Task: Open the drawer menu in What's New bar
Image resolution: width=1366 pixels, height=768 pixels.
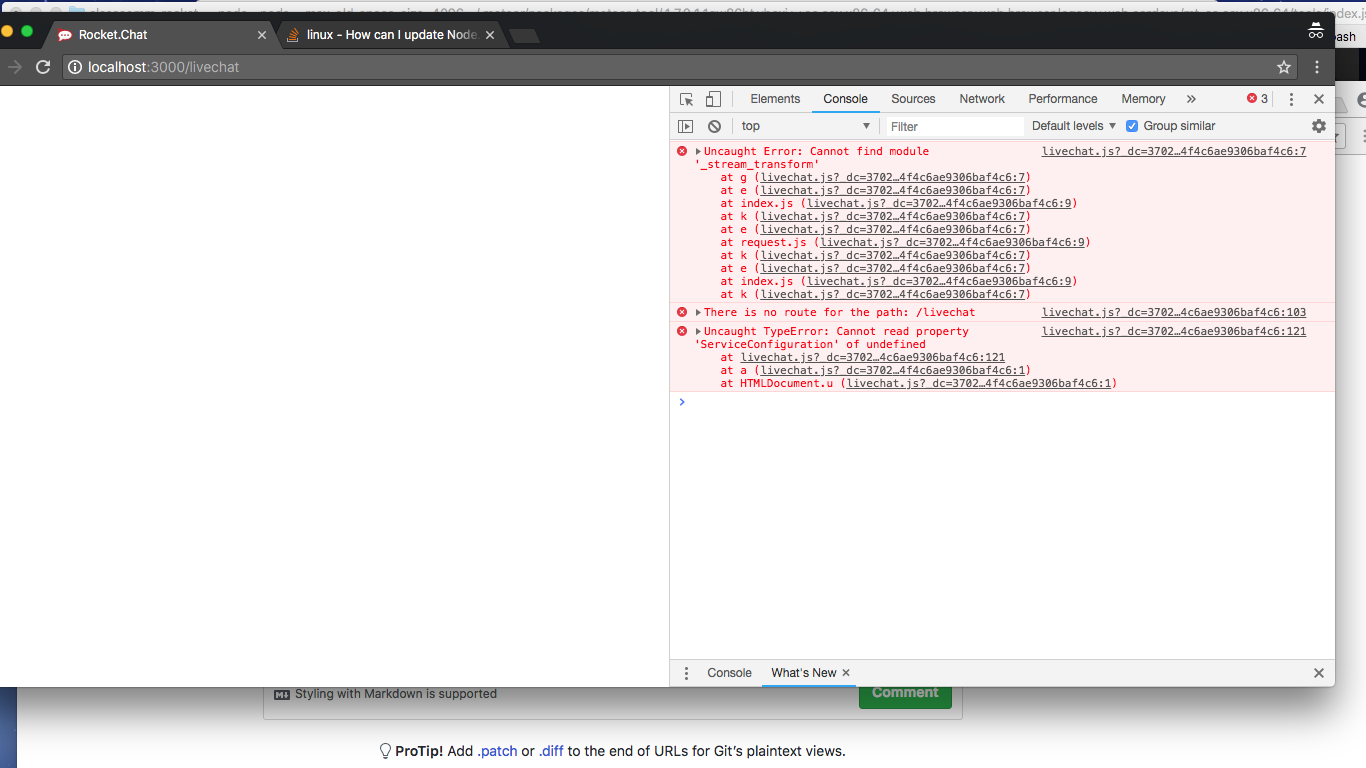Action: click(686, 673)
